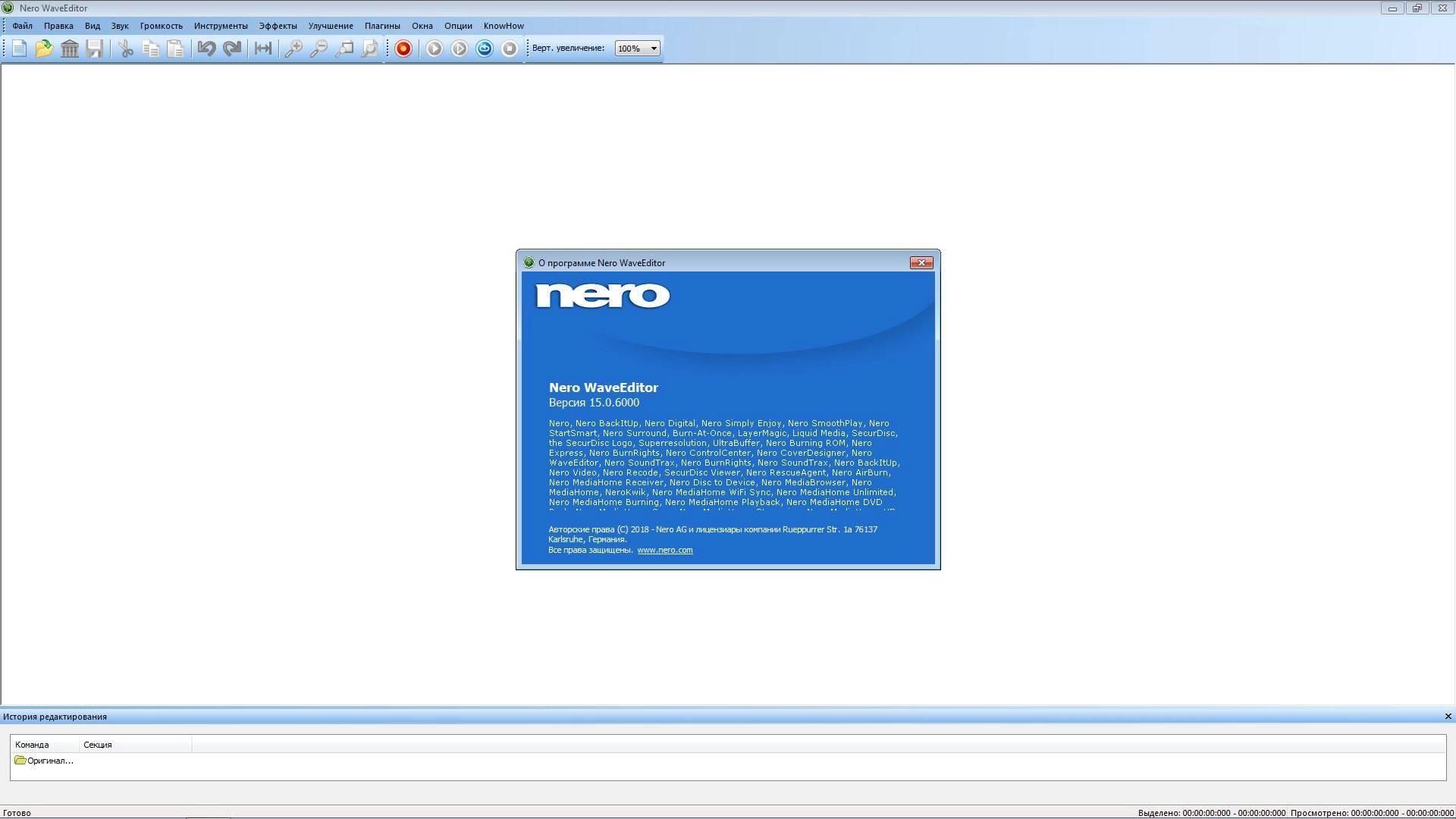Open a file with the folder icon
The width and height of the screenshot is (1456, 819).
(x=44, y=49)
